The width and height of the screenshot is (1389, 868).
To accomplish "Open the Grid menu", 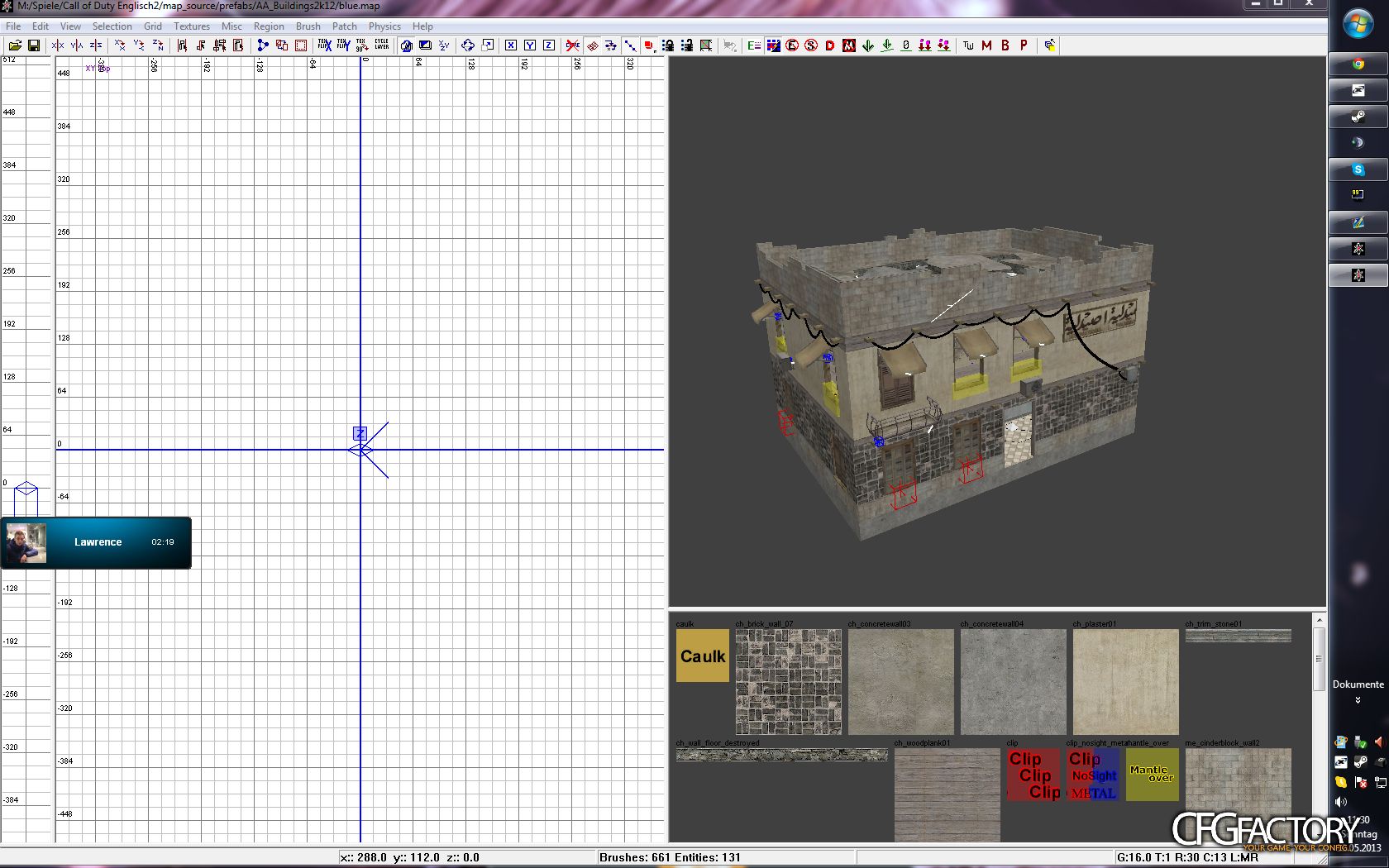I will [x=153, y=26].
